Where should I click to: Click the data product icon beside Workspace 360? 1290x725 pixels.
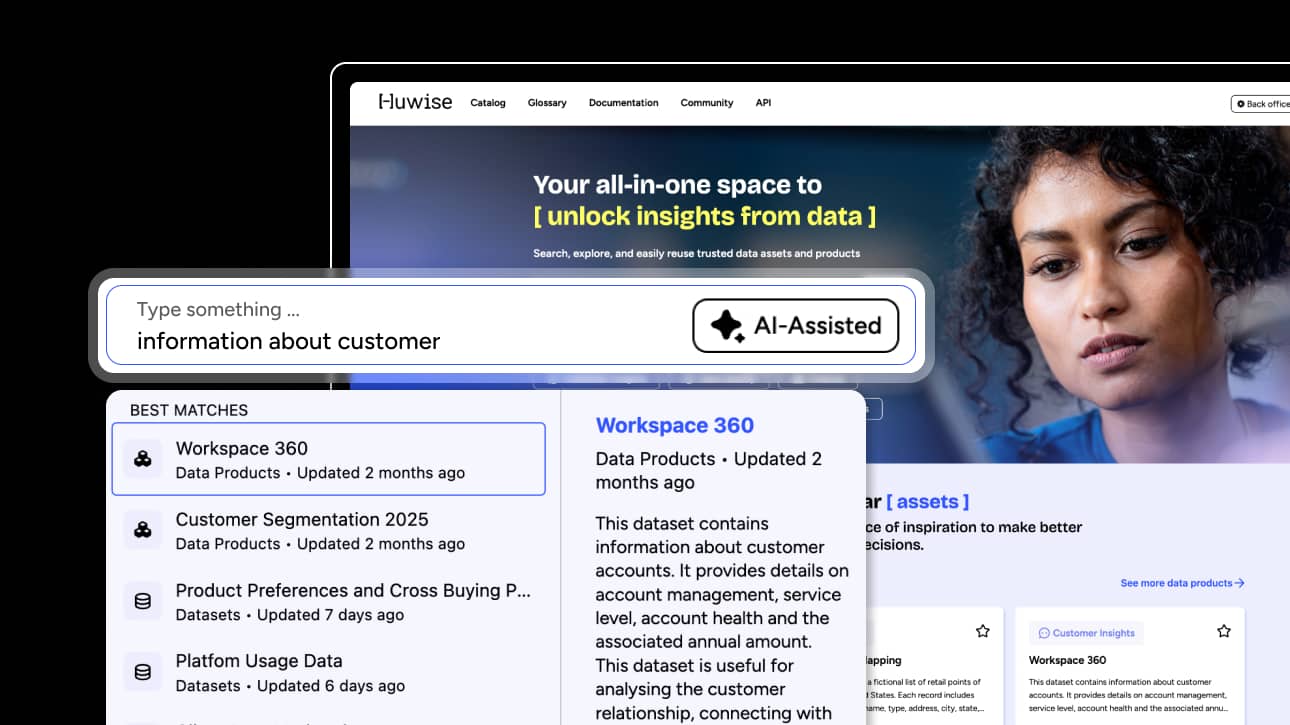143,459
